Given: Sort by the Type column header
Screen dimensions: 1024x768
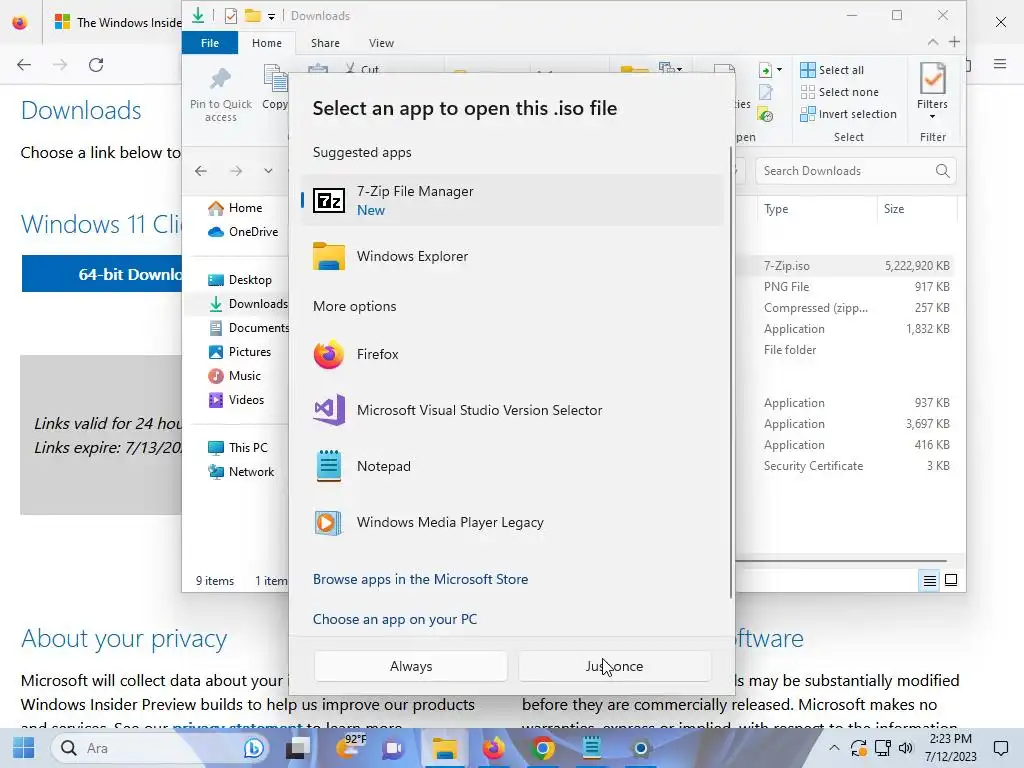Looking at the screenshot, I should (x=816, y=209).
